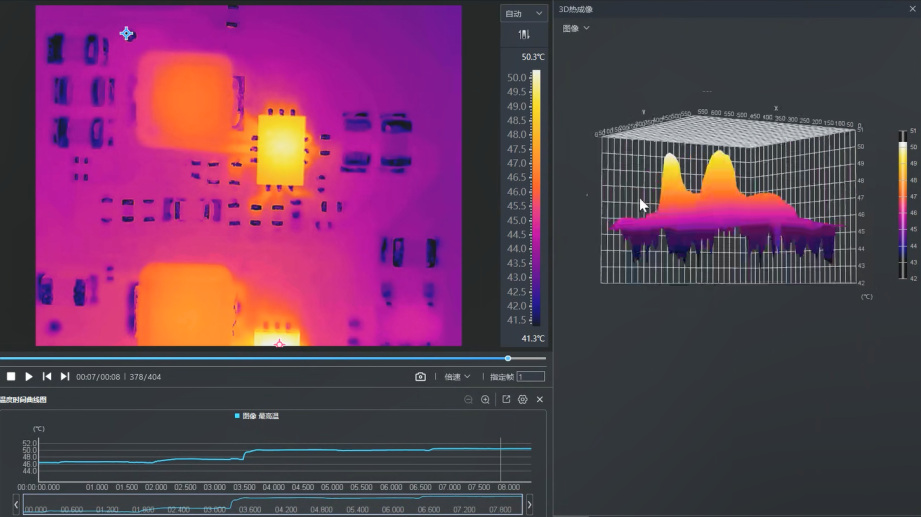Play the thermal video
The height and width of the screenshot is (517, 921).
click(29, 377)
